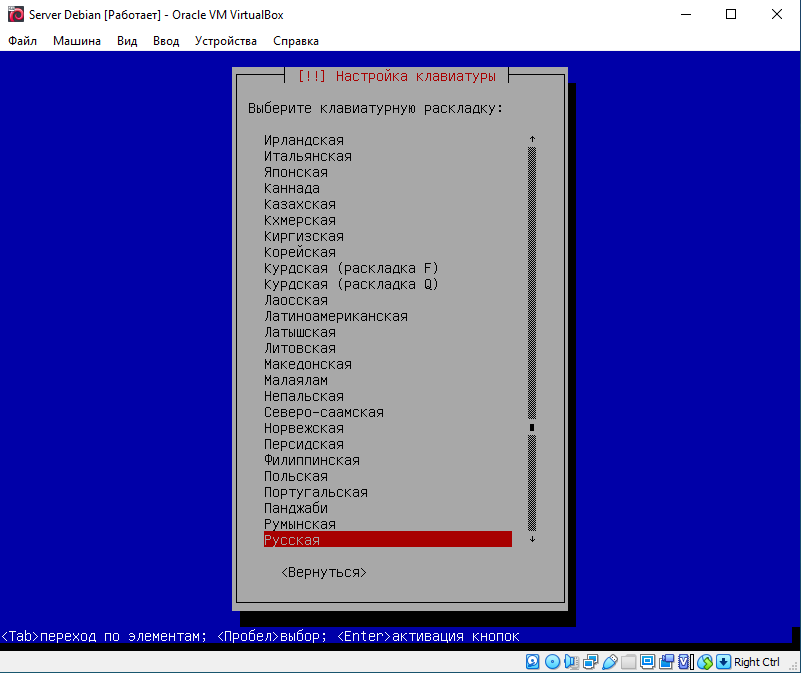The image size is (801, 673).
Task: Open the Справка menu
Action: coord(296,41)
